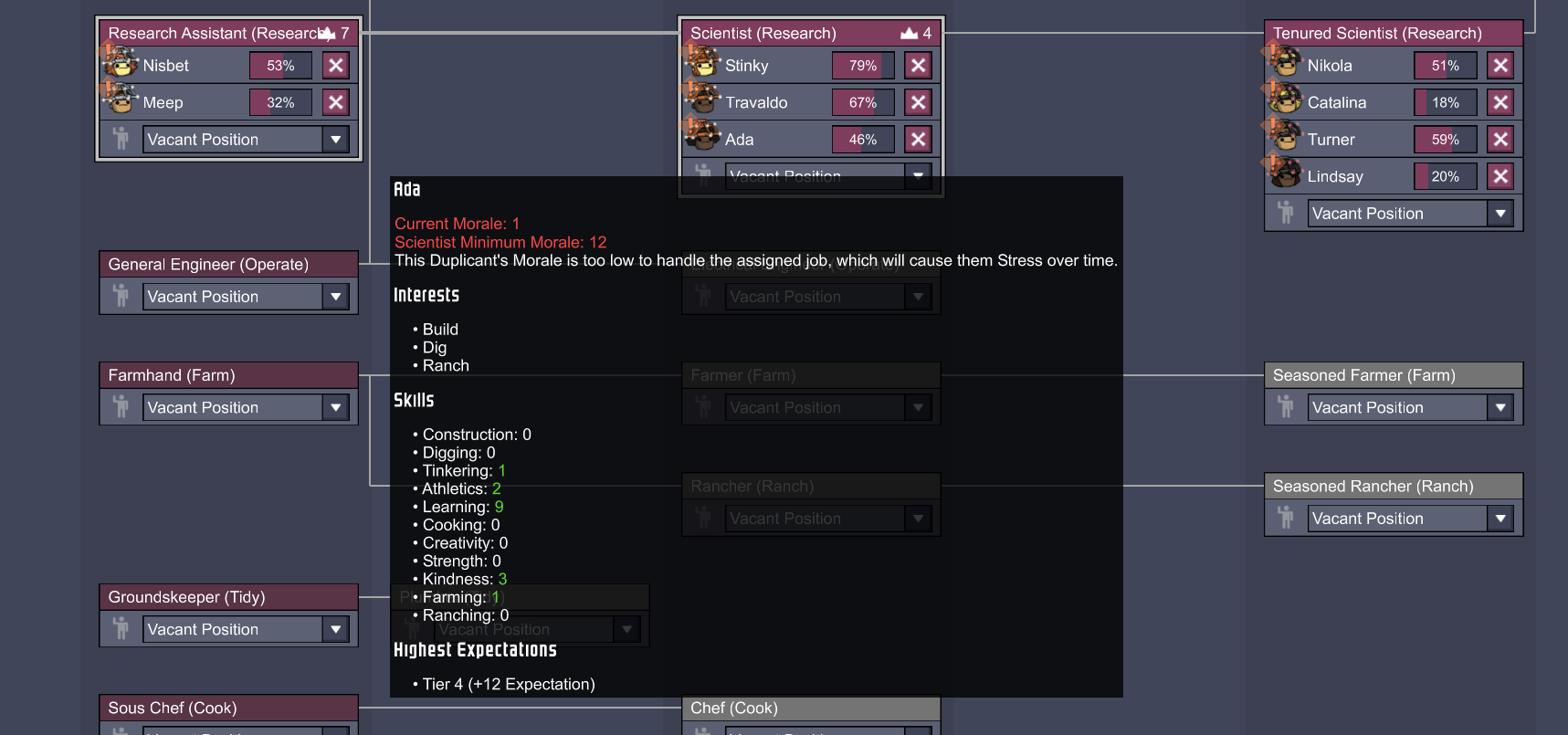Viewport: 1568px width, 735px height.
Task: Remove Stinky from the Scientist role
Action: (919, 66)
